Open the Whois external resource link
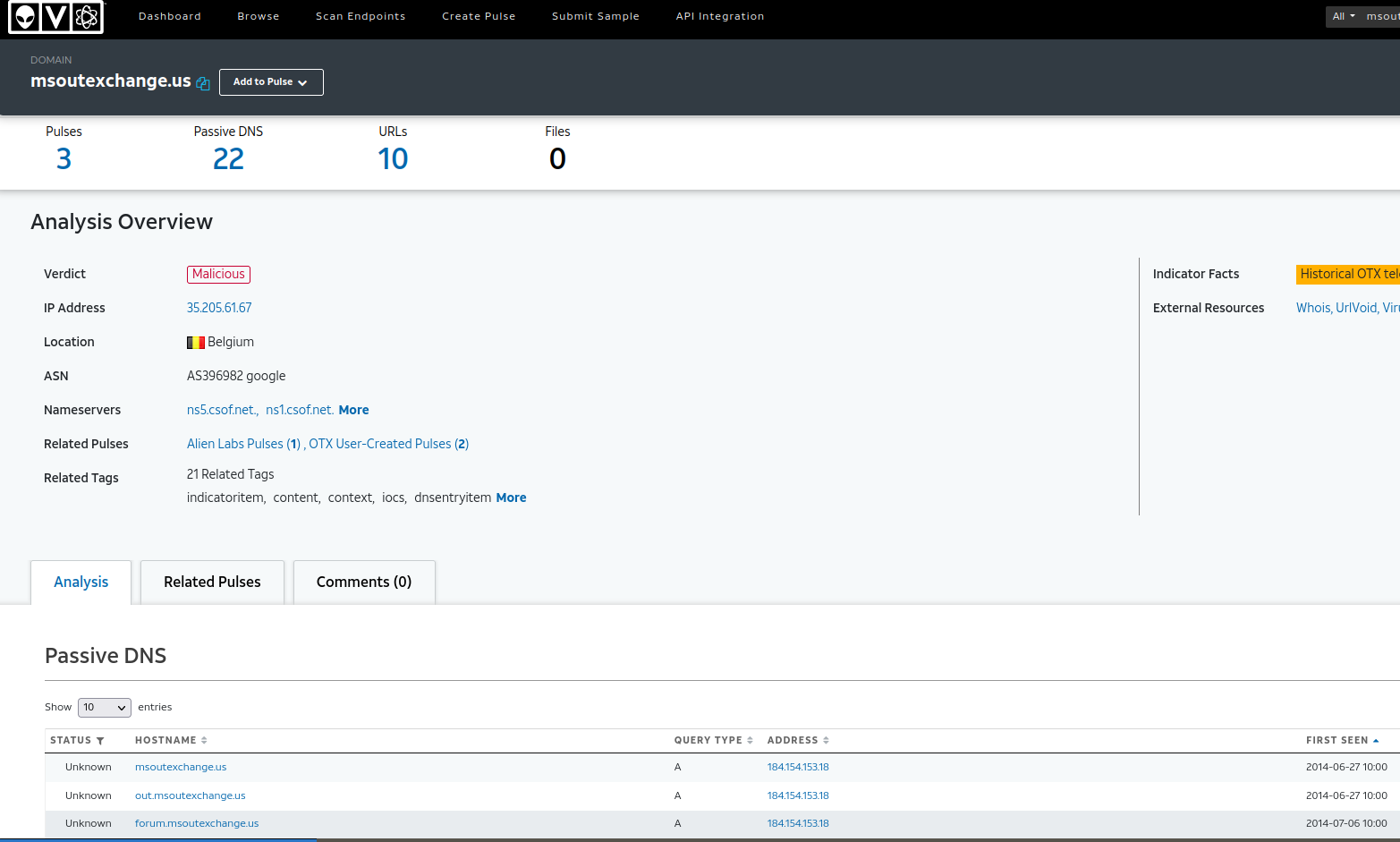This screenshot has width=1400, height=842. pyautogui.click(x=1313, y=308)
